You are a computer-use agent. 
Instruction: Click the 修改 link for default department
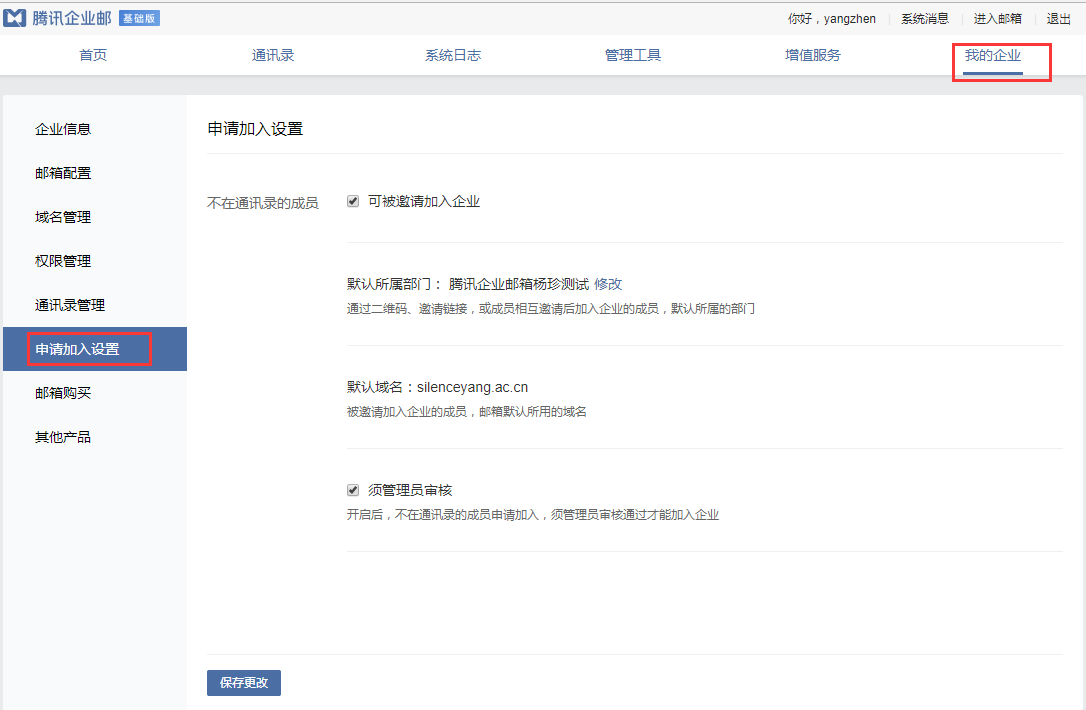click(608, 284)
